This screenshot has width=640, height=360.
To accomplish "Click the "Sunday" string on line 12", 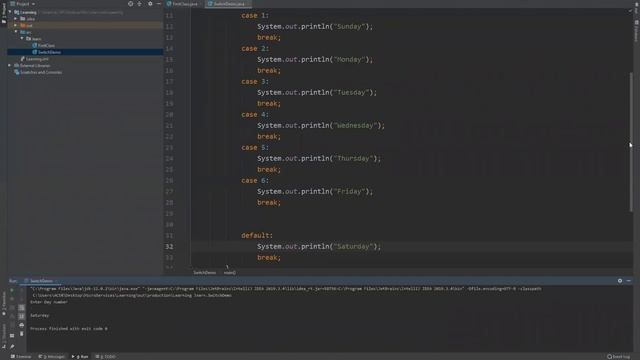I will (x=349, y=27).
